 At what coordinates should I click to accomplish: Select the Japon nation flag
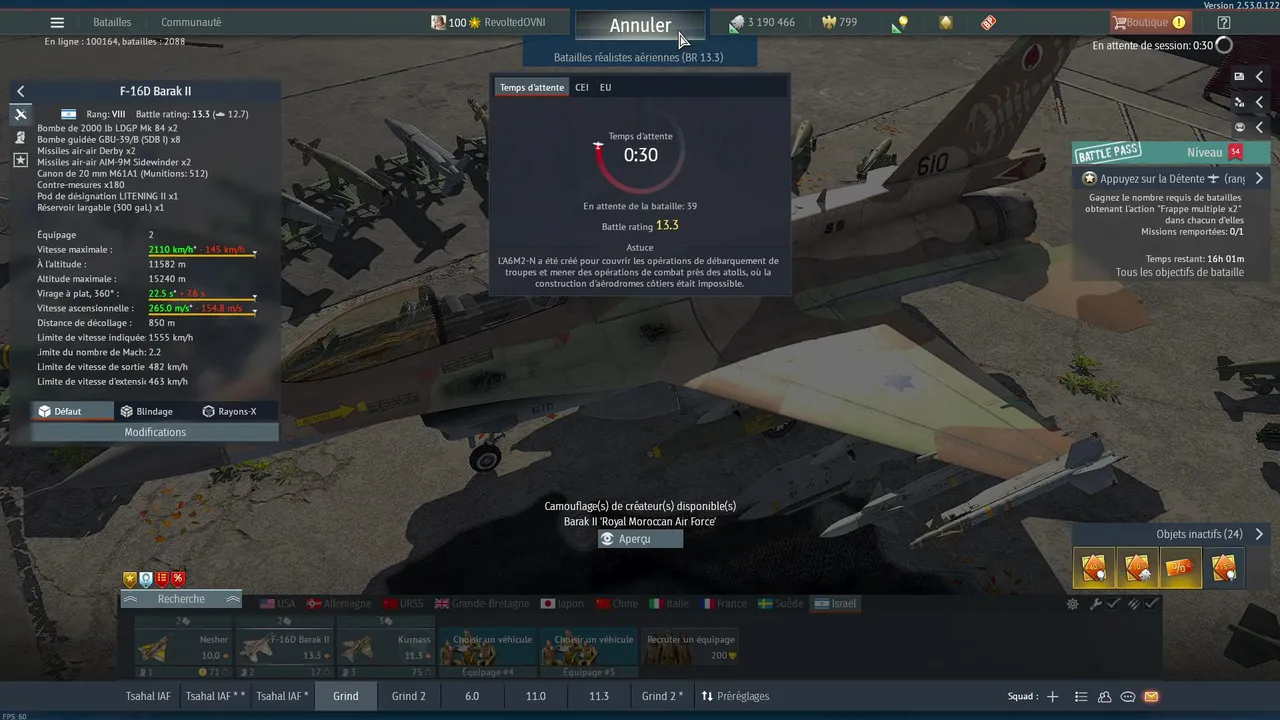pos(562,604)
